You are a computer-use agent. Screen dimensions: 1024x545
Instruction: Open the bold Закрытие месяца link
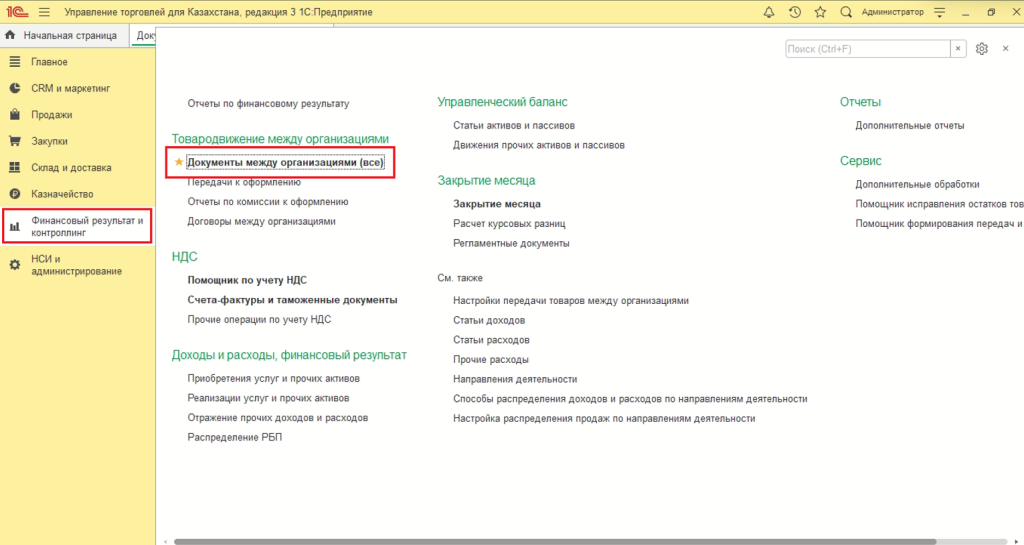coord(497,204)
